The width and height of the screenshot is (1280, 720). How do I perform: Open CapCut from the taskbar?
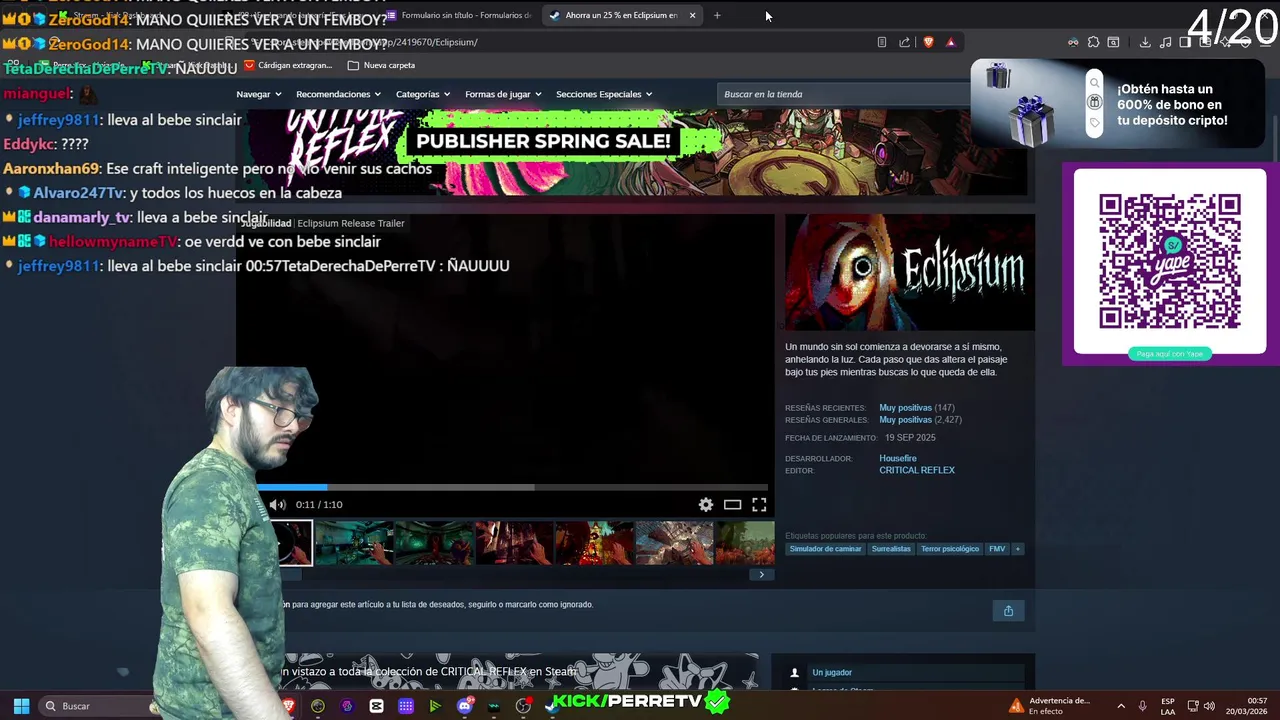376,706
